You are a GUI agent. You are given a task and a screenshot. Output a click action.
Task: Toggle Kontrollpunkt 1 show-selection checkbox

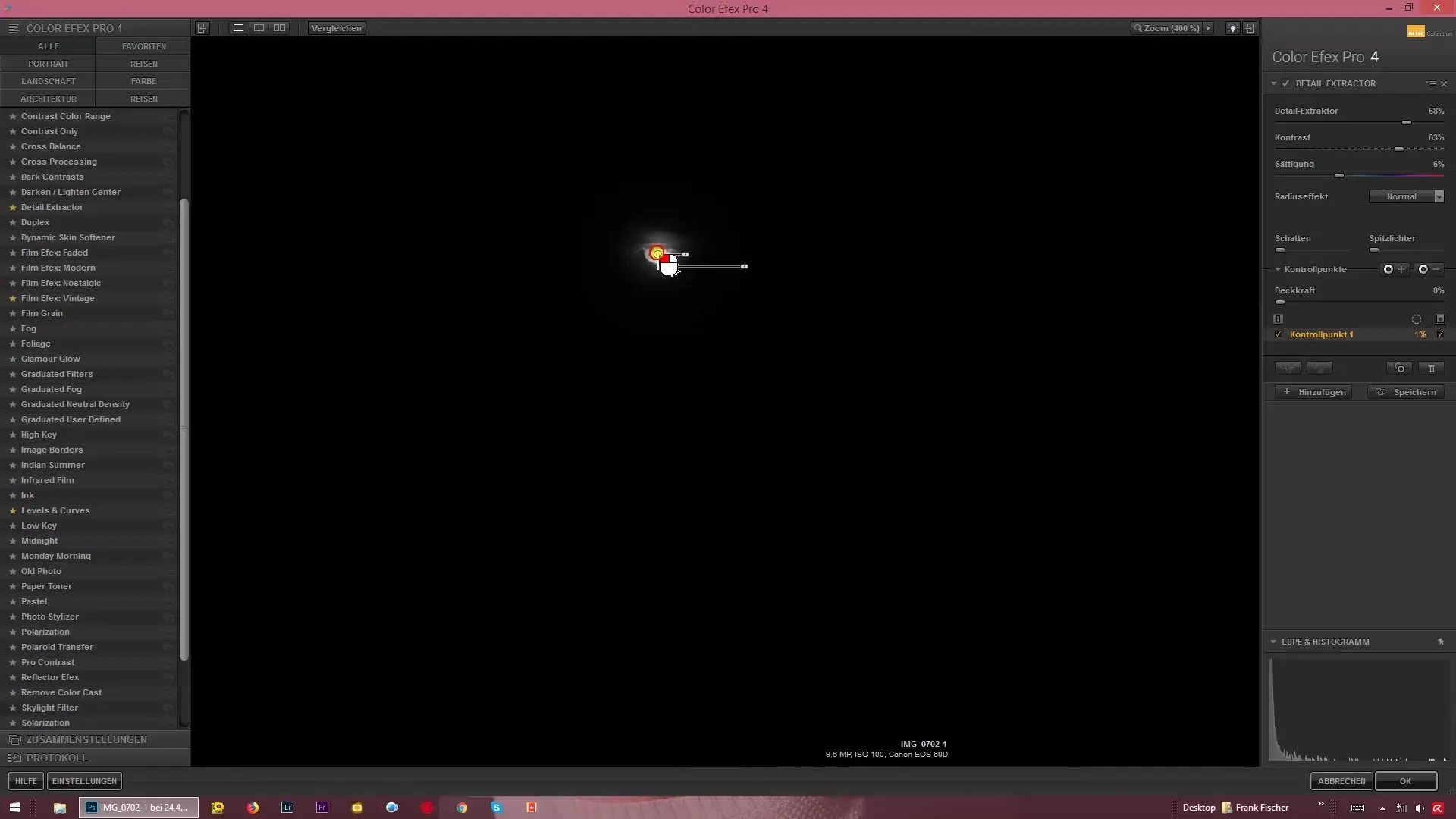click(1440, 334)
